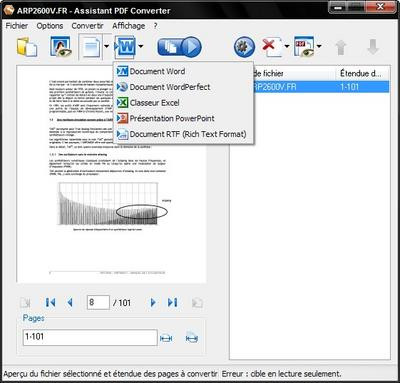The image size is (400, 383).
Task: Move the file up with the up arrow
Action: click(341, 47)
